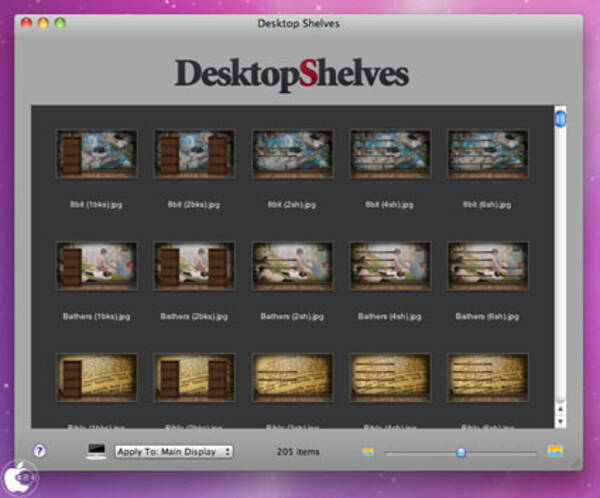Screen dimensions: 600x498
Task: Click the green zoom window button
Action: pyautogui.click(x=60, y=22)
